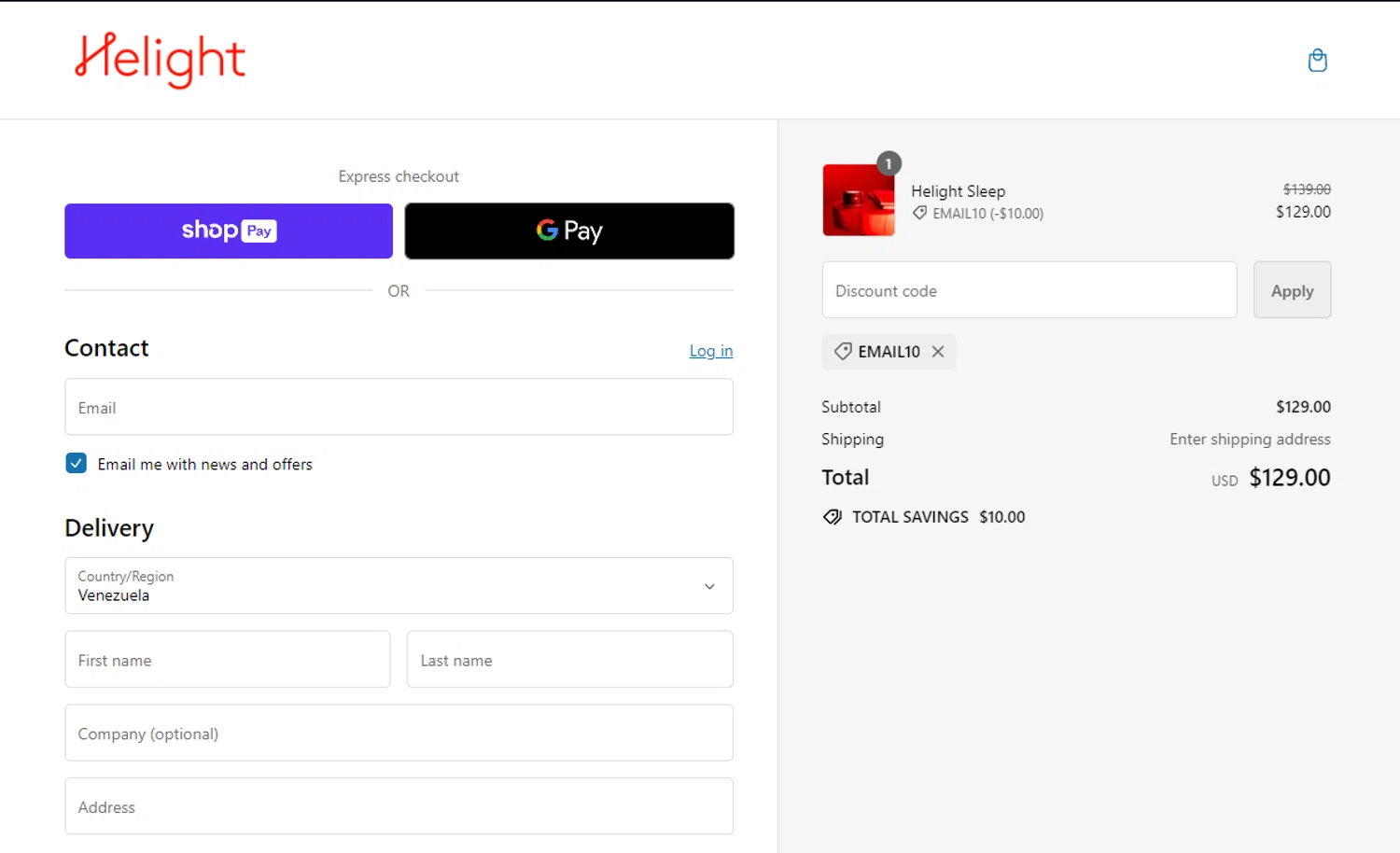Click the Helight Sleep product thumbnail
Viewport: 1400px width, 853px height.
click(x=859, y=200)
